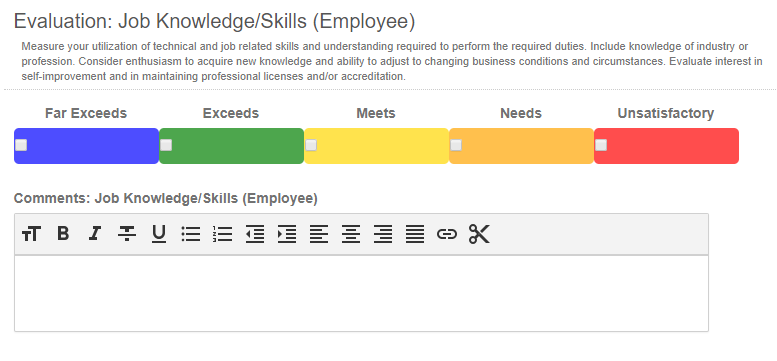Select the Meets rating checkbox
Image resolution: width=777 pixels, height=361 pixels.
click(311, 145)
